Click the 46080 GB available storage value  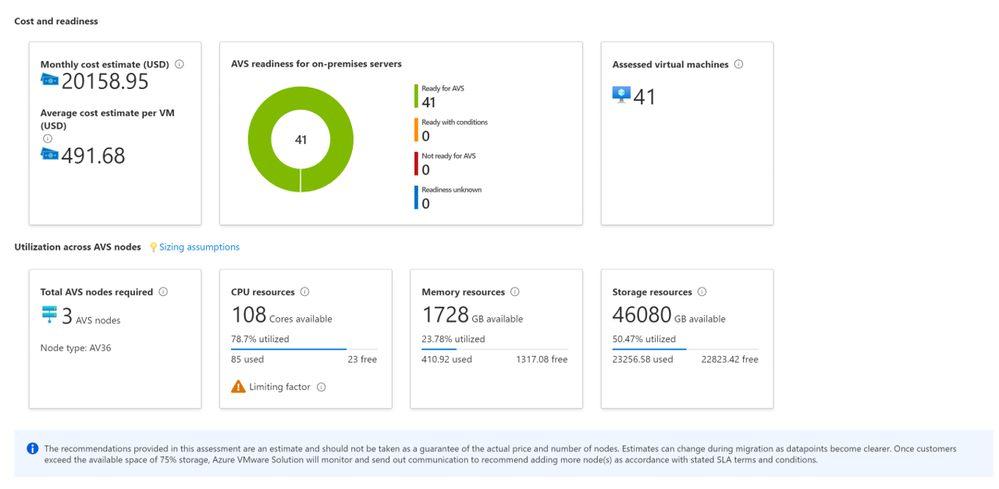[x=668, y=315]
